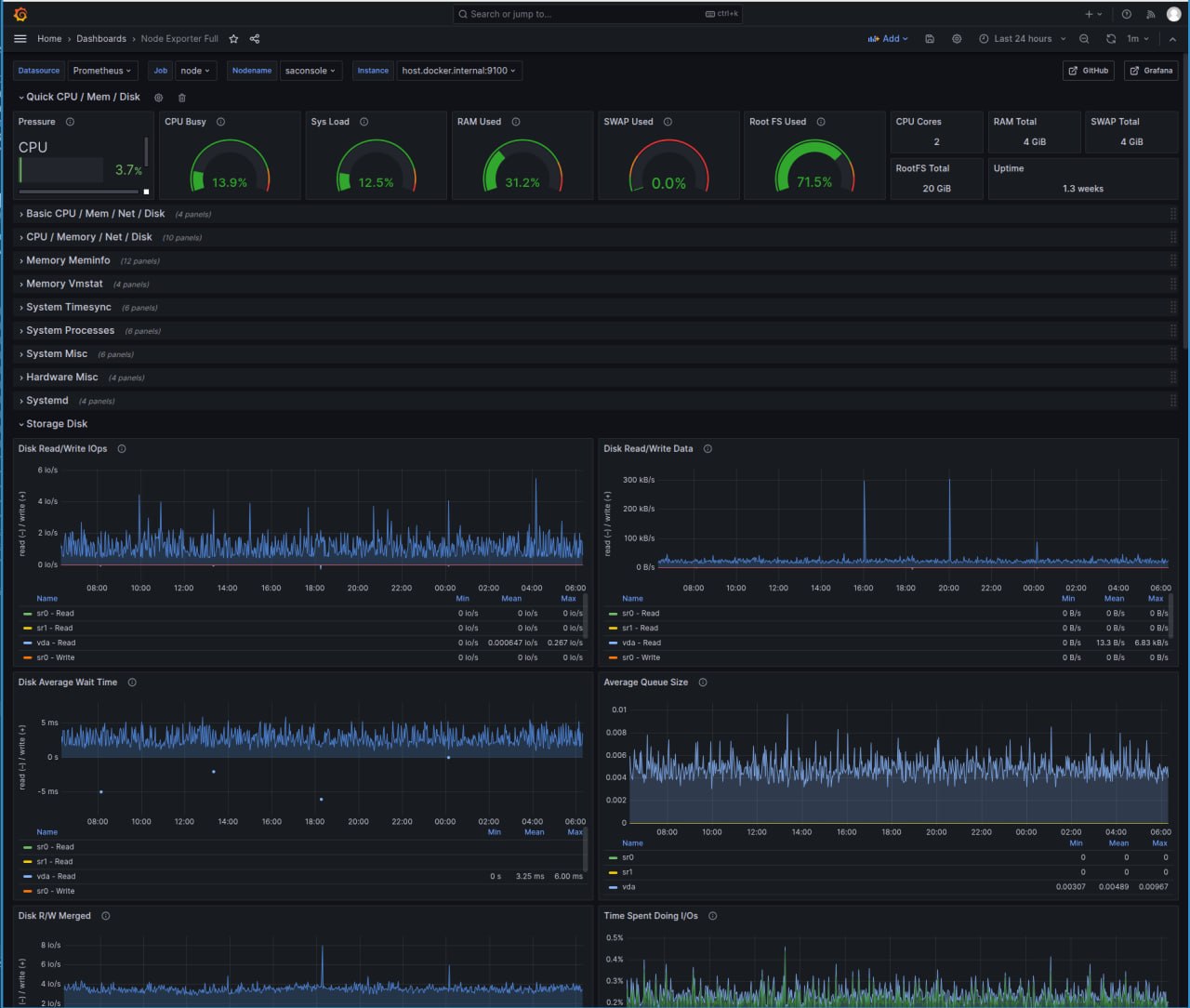Open the user profile avatar

1173,14
